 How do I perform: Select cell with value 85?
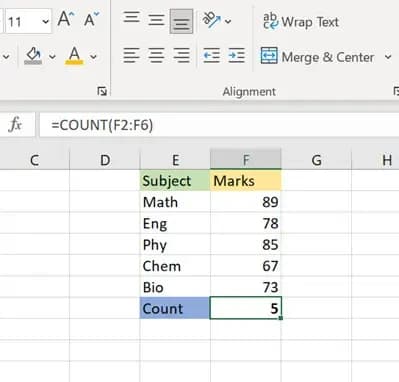point(246,245)
